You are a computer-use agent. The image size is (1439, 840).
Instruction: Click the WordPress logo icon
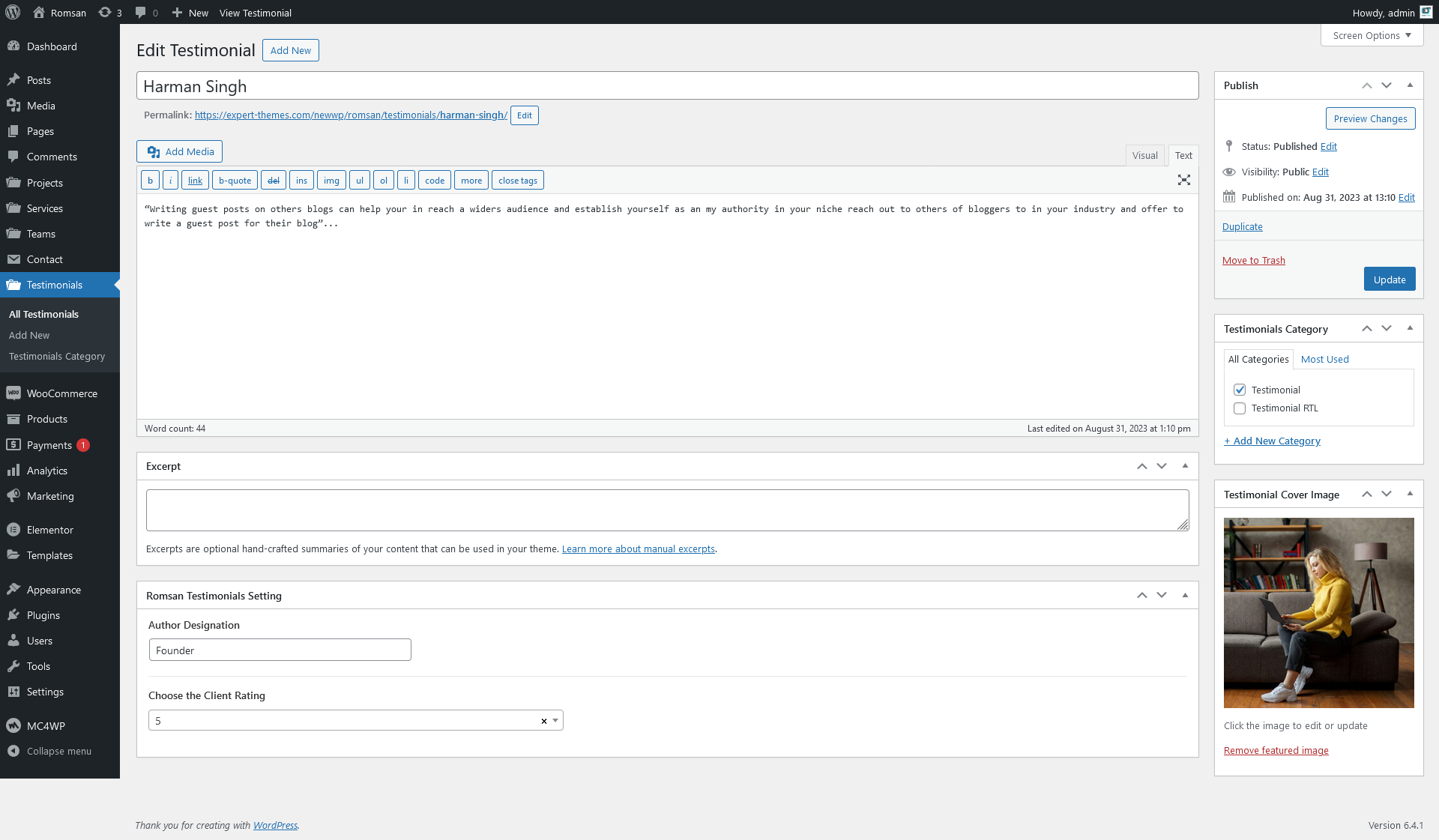13,12
